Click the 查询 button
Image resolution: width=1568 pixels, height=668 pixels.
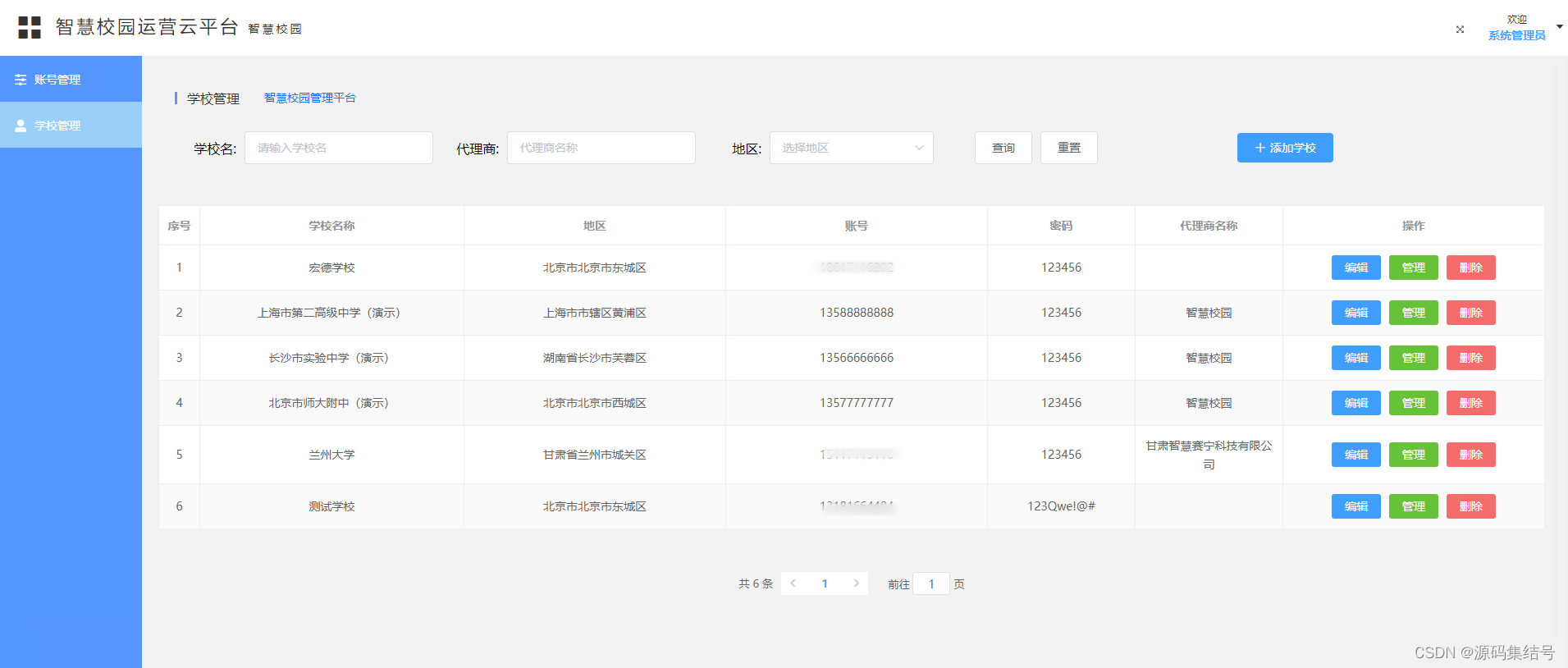[1003, 148]
